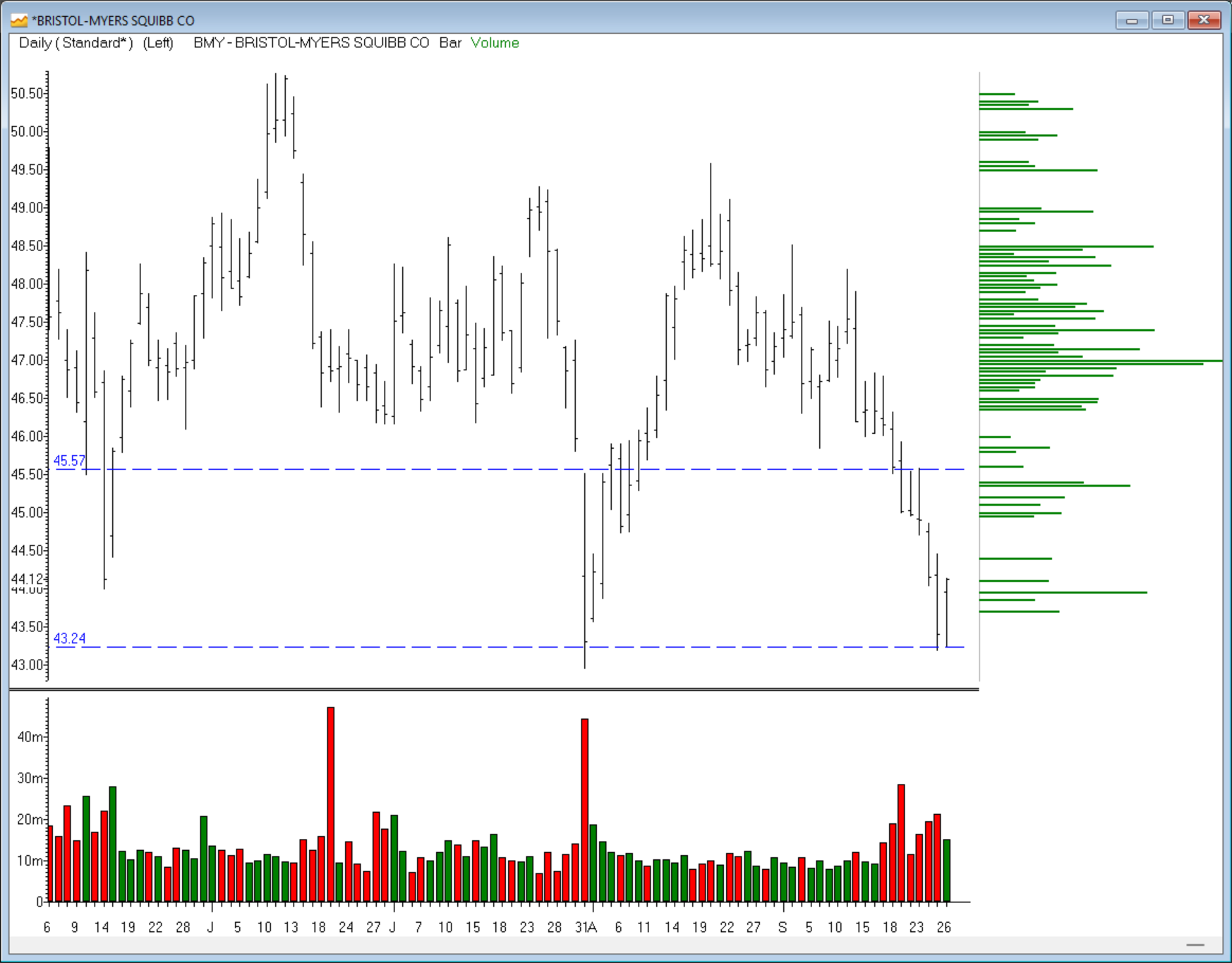Click the 50.00 price axis label
This screenshot has width=1232, height=963.
tap(27, 131)
